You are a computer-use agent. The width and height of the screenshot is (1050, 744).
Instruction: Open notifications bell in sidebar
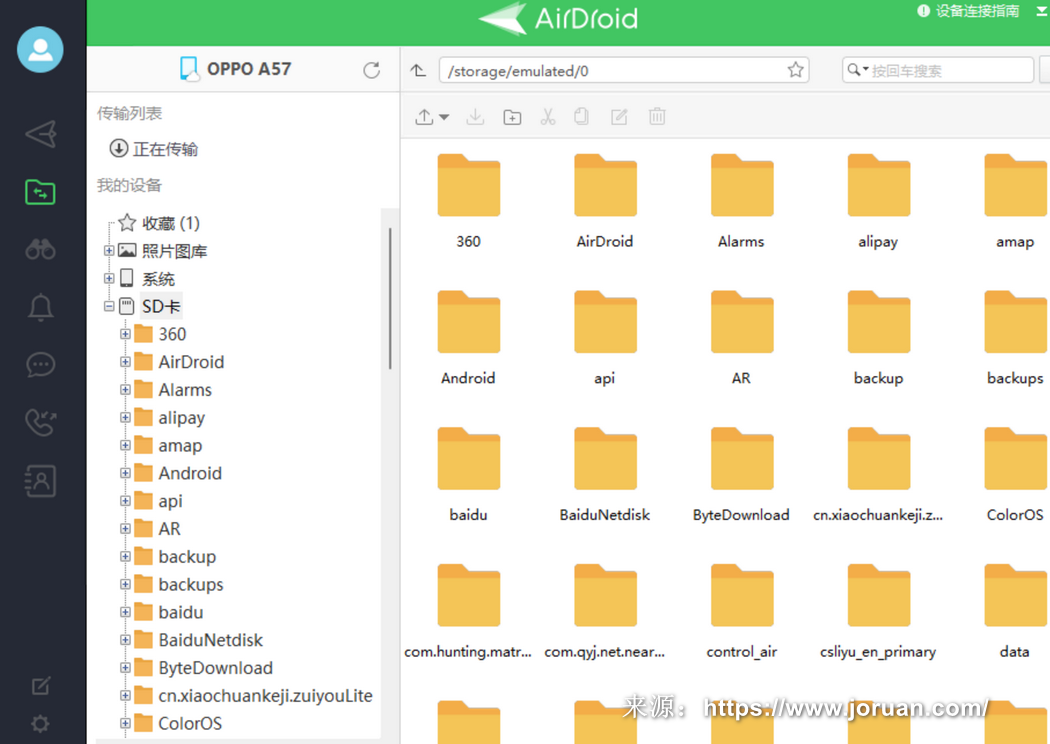click(40, 307)
